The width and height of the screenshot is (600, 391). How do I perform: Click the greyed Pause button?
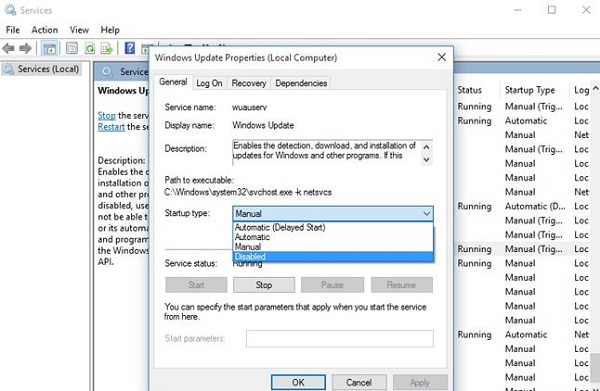pos(332,285)
